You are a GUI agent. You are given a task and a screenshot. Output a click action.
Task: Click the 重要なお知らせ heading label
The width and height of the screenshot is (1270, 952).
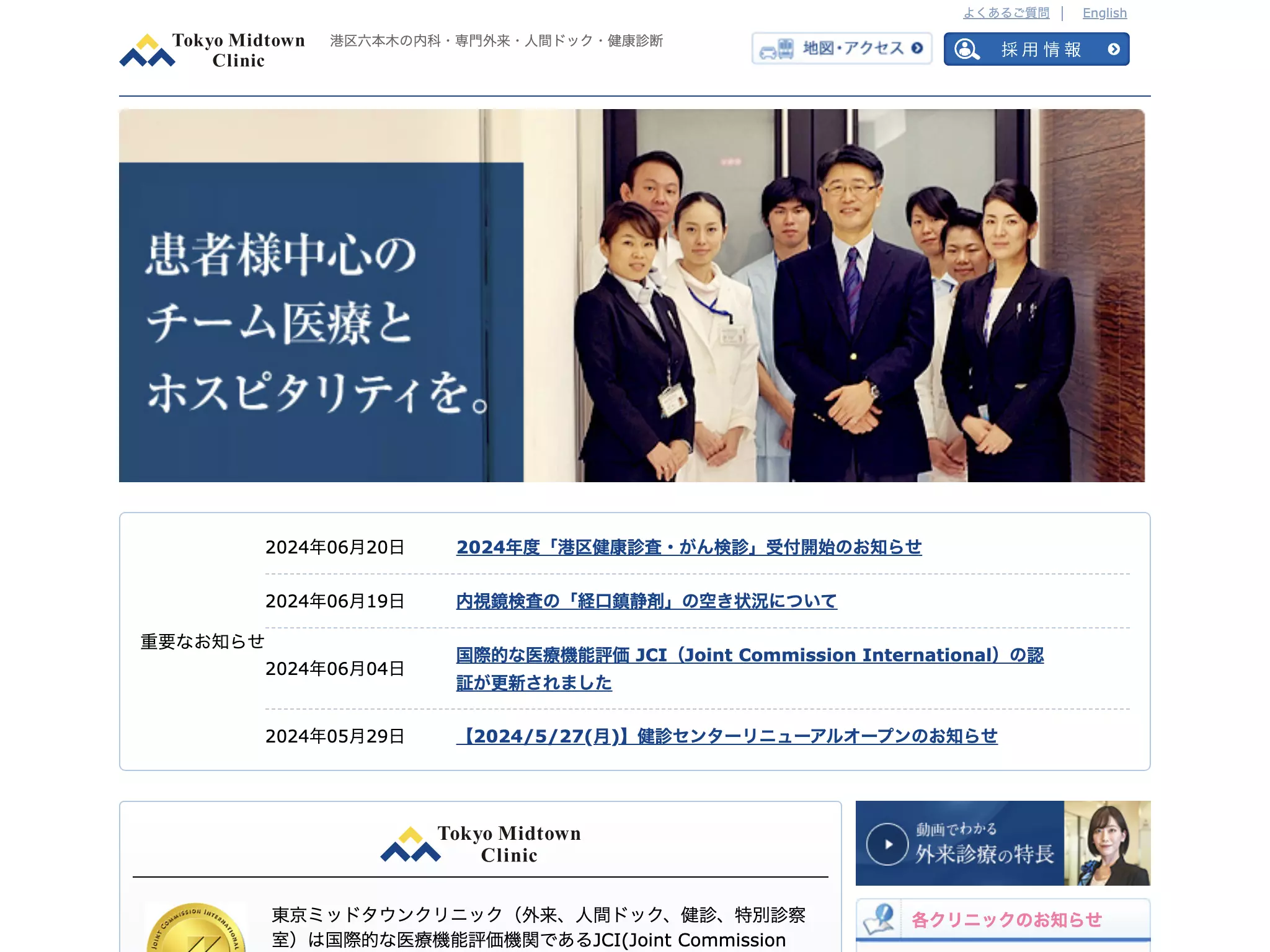pos(202,641)
